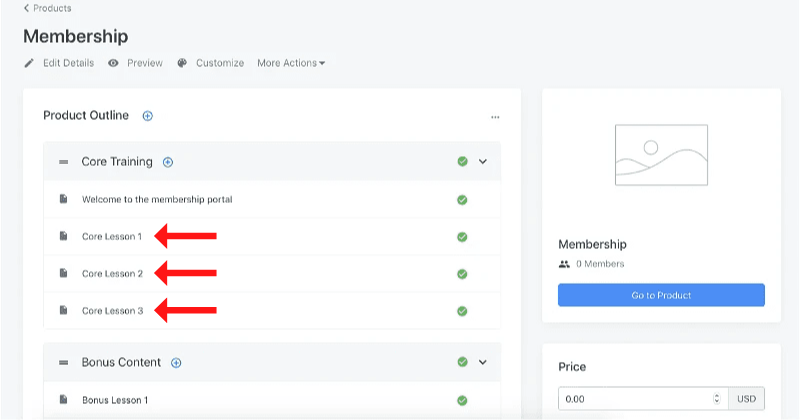Open the Core Lesson 2 post
Image resolution: width=800 pixels, height=420 pixels.
click(x=112, y=274)
